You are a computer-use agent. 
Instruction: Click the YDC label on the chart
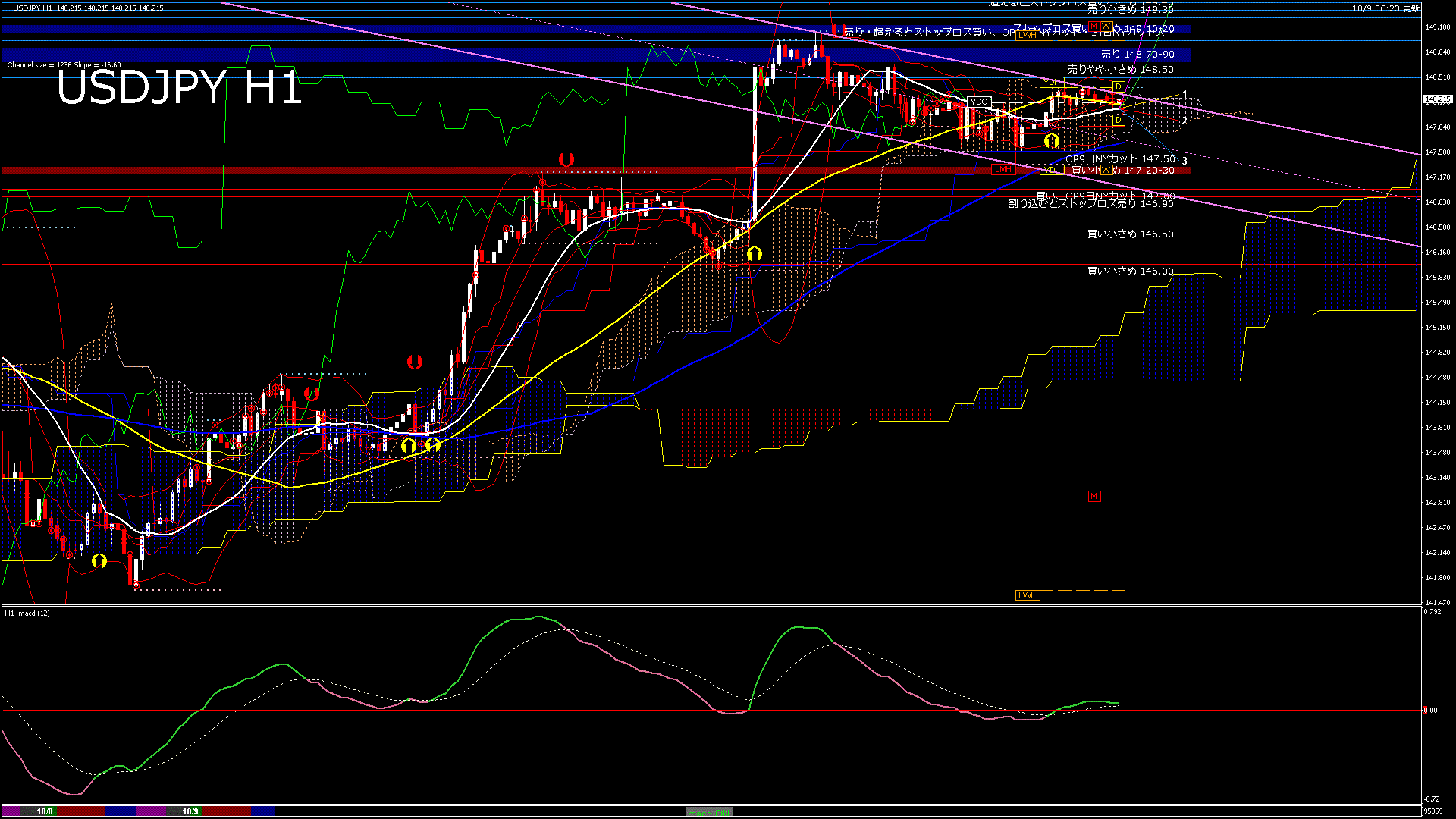[x=979, y=102]
